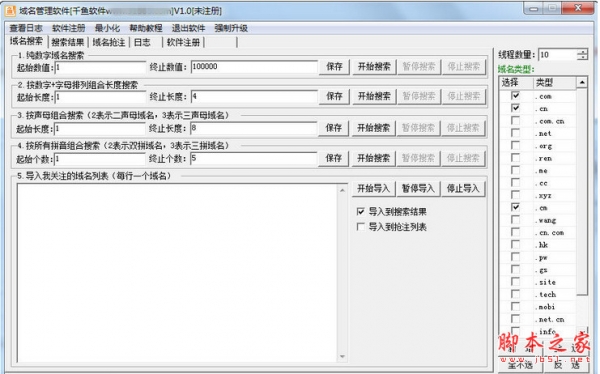Click the 暂停导入 button
This screenshot has height=374, width=600.
pyautogui.click(x=418, y=189)
